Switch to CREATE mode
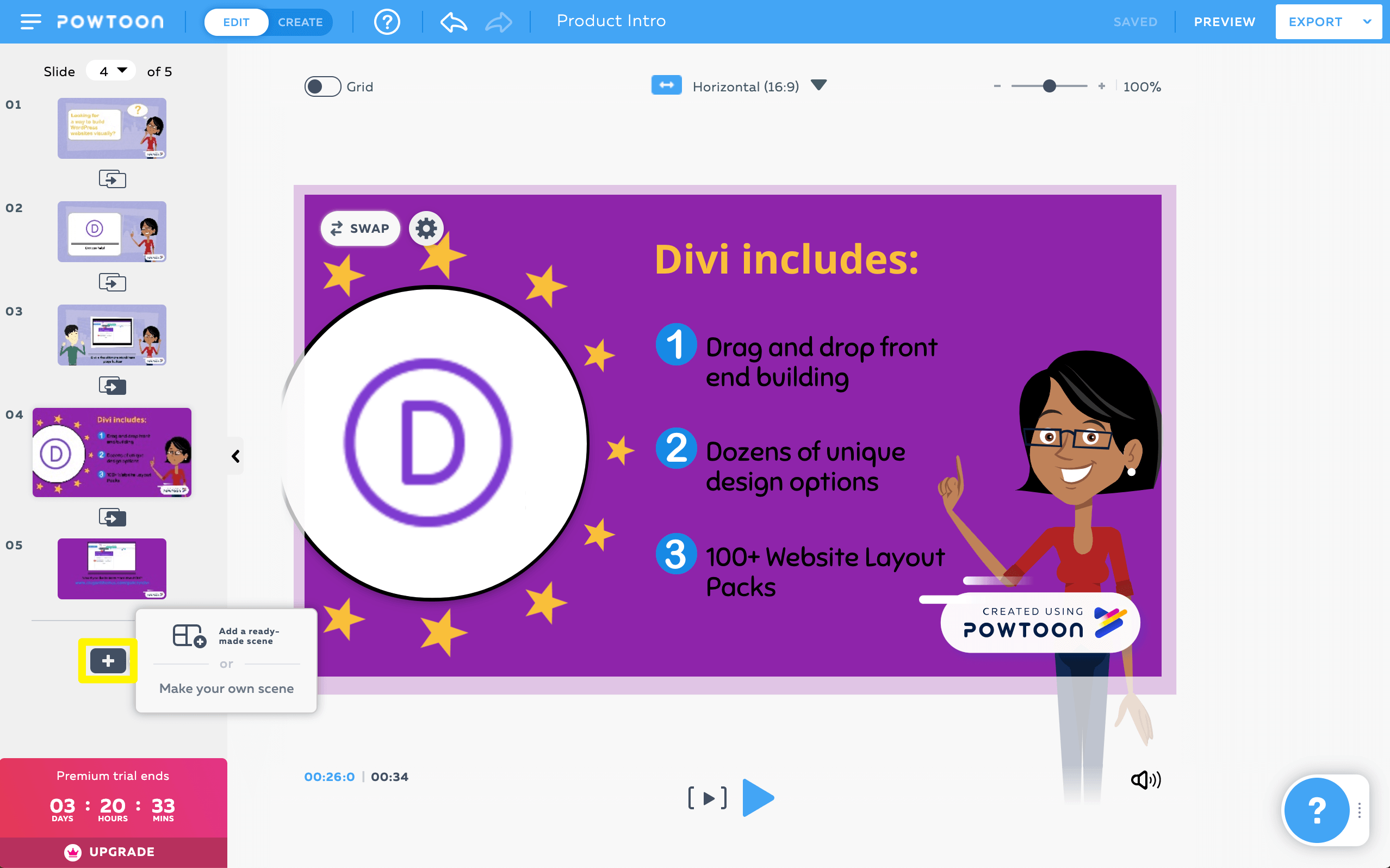This screenshot has height=868, width=1390. click(300, 22)
